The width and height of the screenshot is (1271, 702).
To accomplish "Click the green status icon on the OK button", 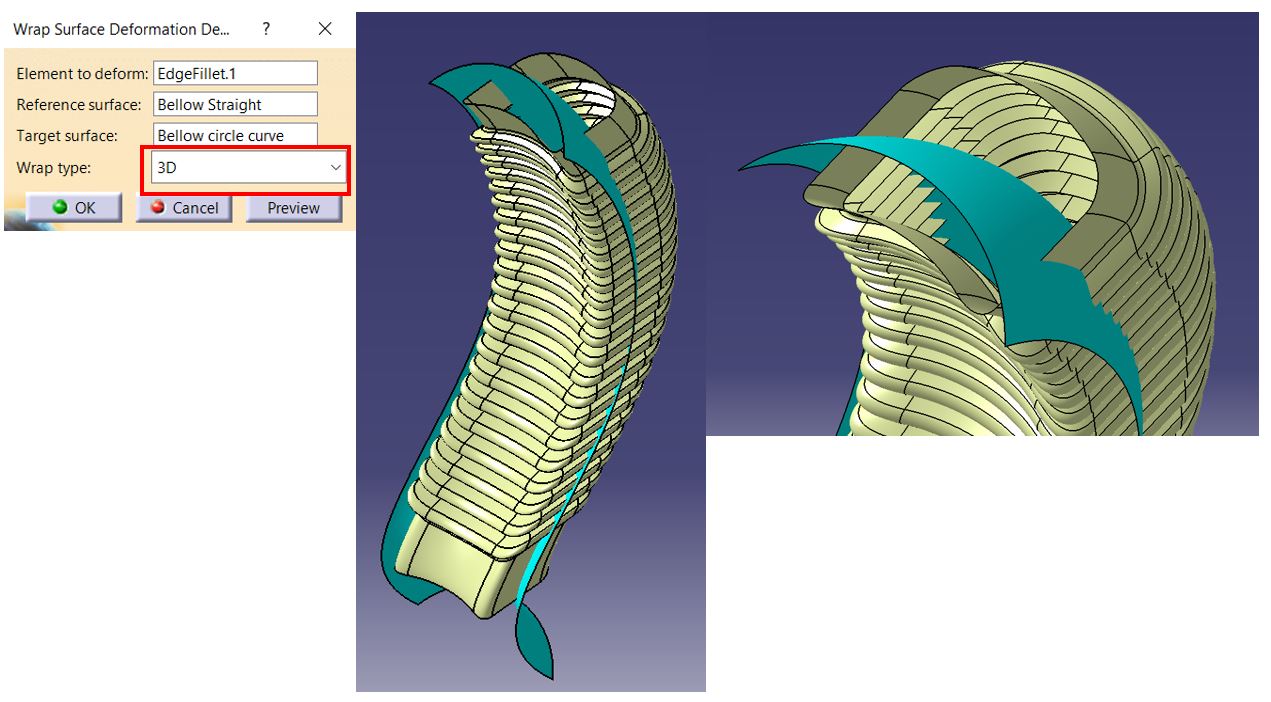I will coord(60,208).
